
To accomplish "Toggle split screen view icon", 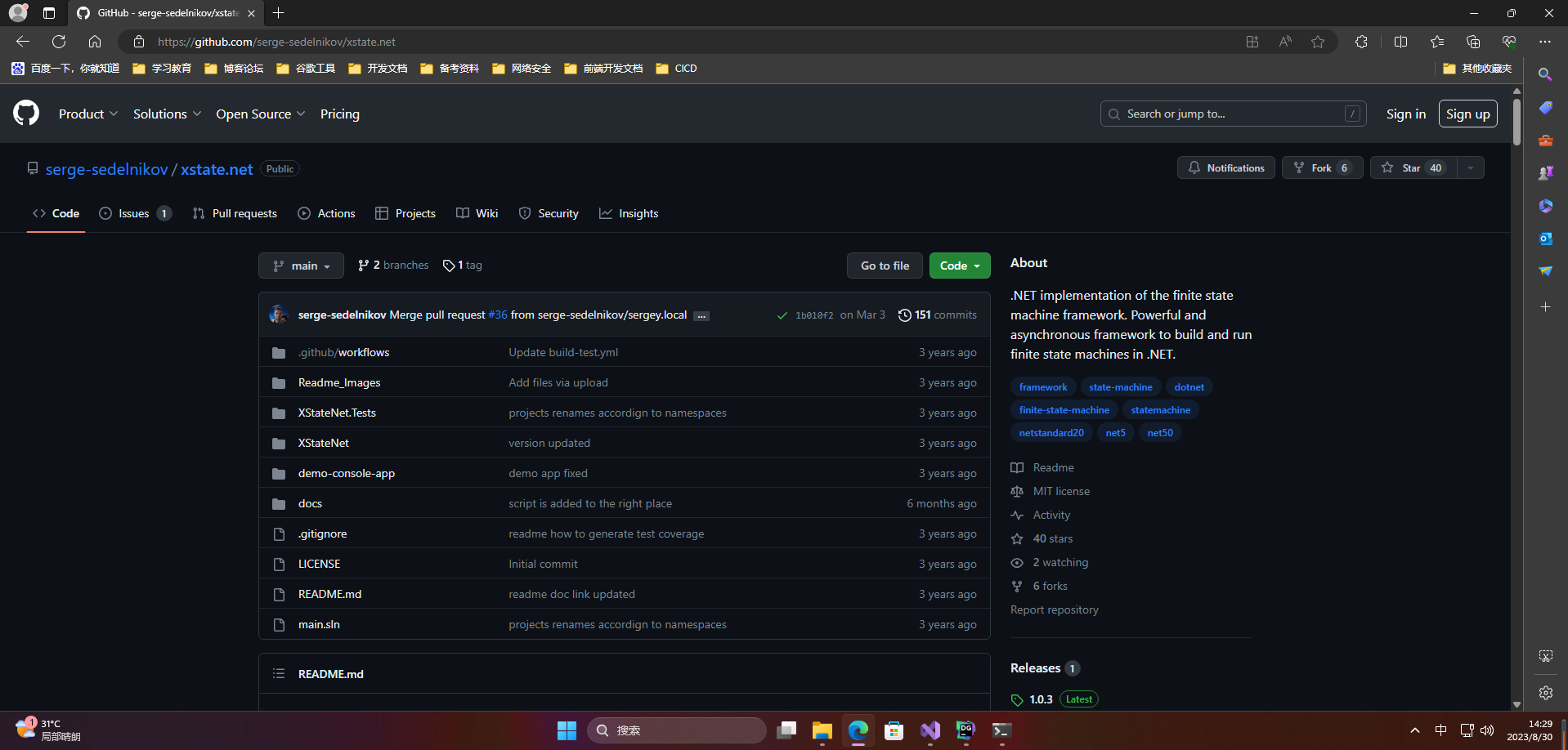I will (x=1400, y=42).
